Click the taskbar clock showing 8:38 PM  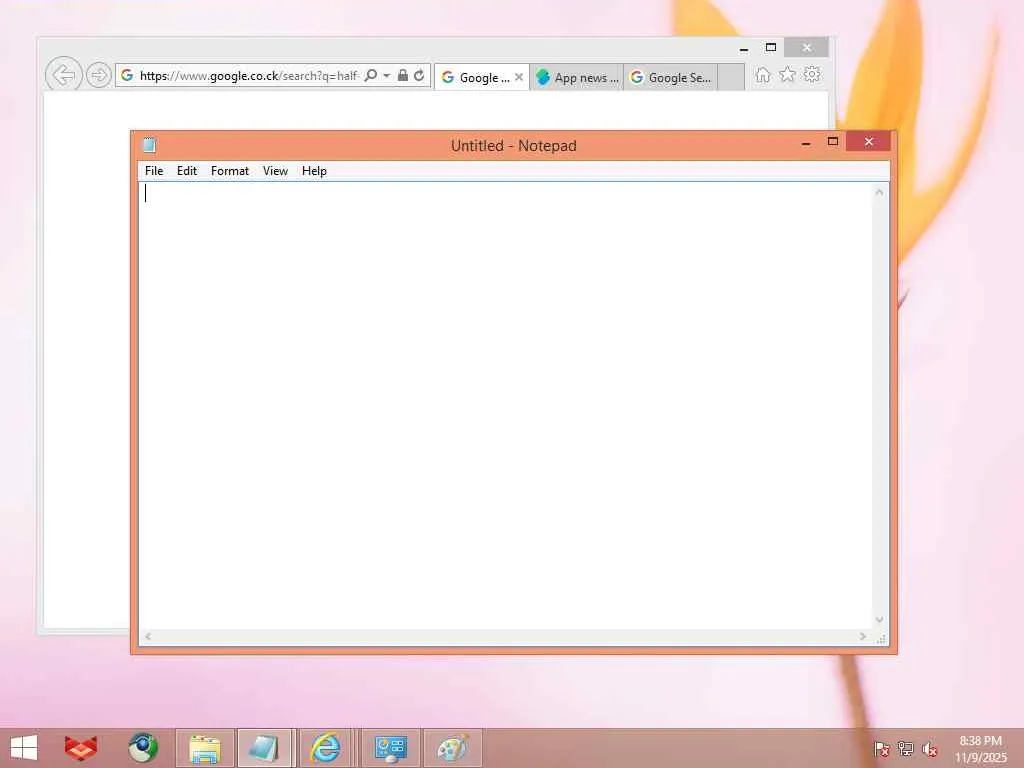(x=980, y=750)
